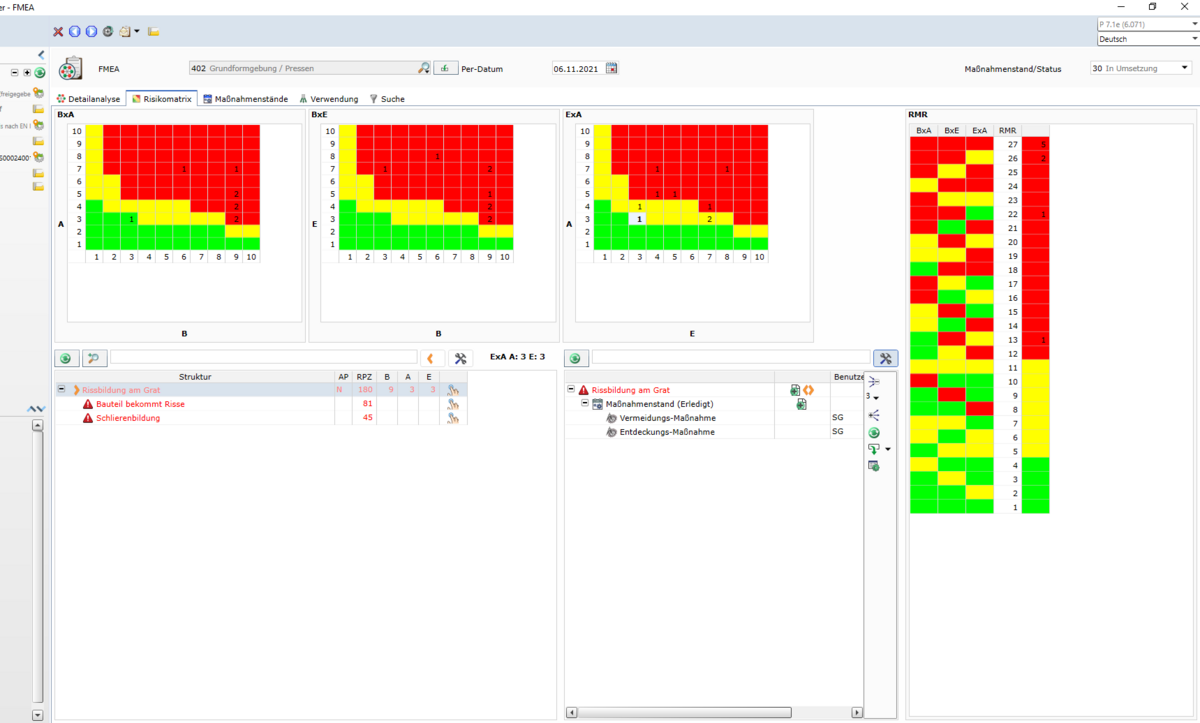Open tools icon above Struktur table

pos(460,357)
